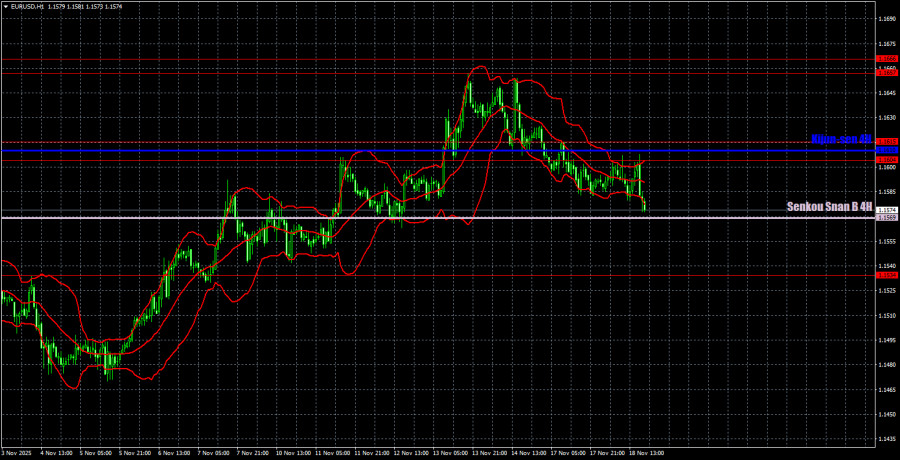Select the Kijun-sen 4H label
The image size is (900, 460).
coord(841,140)
